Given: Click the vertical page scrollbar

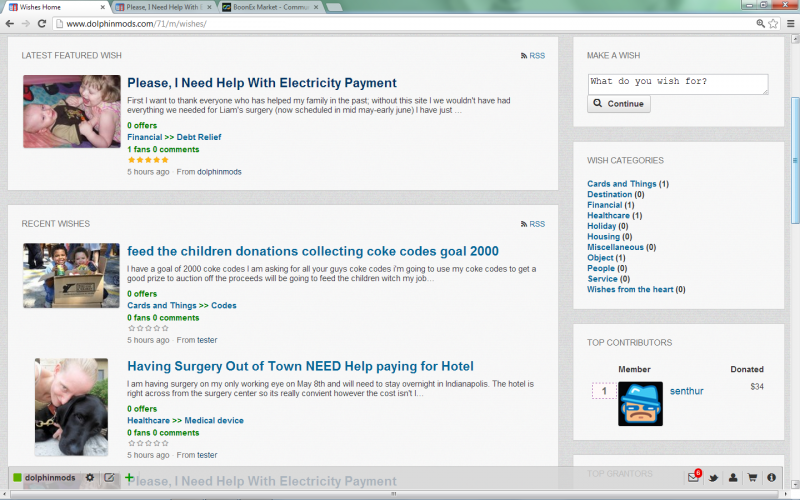Looking at the screenshot, I should coord(795,160).
